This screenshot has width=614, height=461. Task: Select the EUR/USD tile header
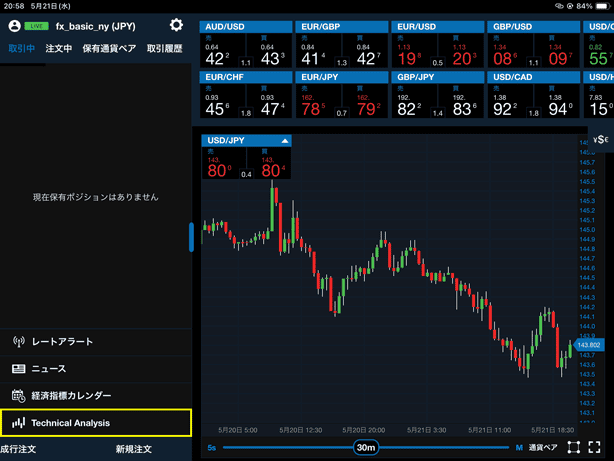(x=438, y=27)
